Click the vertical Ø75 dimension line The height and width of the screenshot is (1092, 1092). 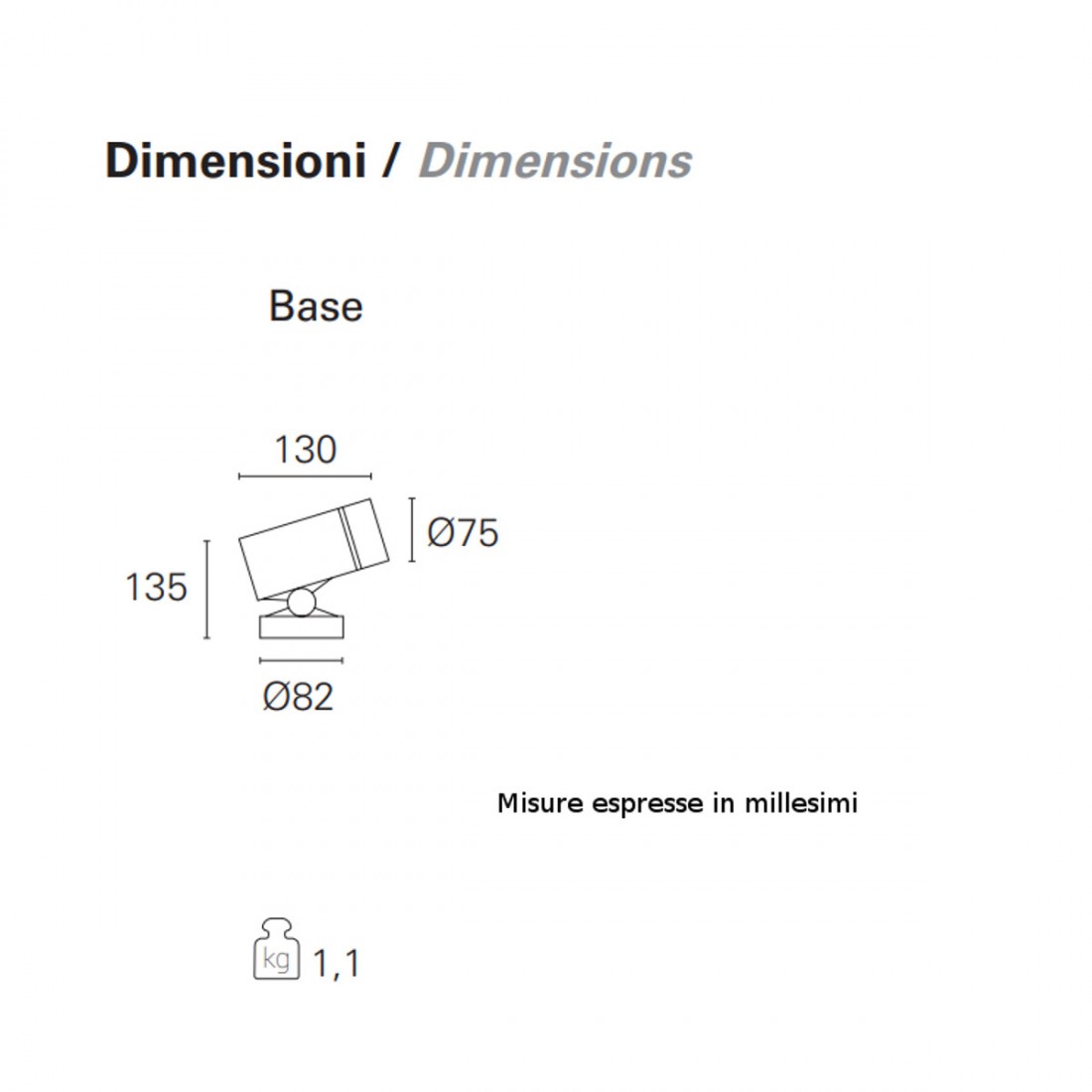412,530
